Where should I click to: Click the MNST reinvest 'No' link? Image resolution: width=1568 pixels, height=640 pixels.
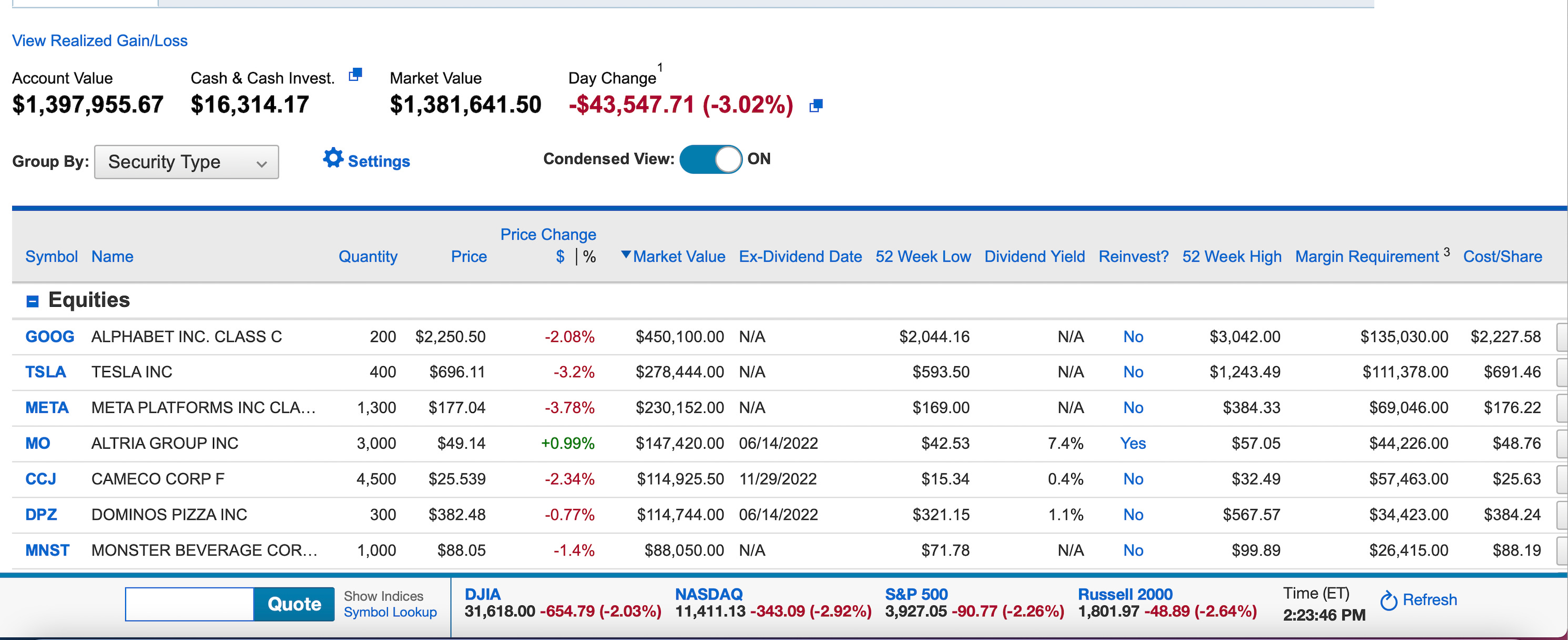1133,551
